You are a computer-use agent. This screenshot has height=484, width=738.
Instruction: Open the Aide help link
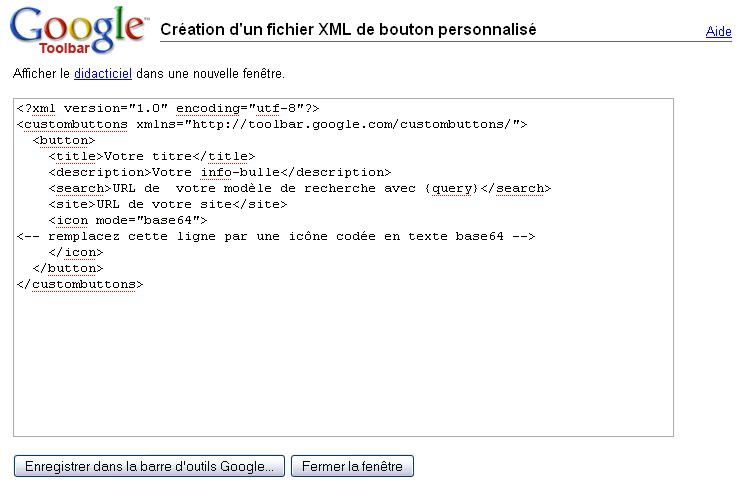[718, 32]
